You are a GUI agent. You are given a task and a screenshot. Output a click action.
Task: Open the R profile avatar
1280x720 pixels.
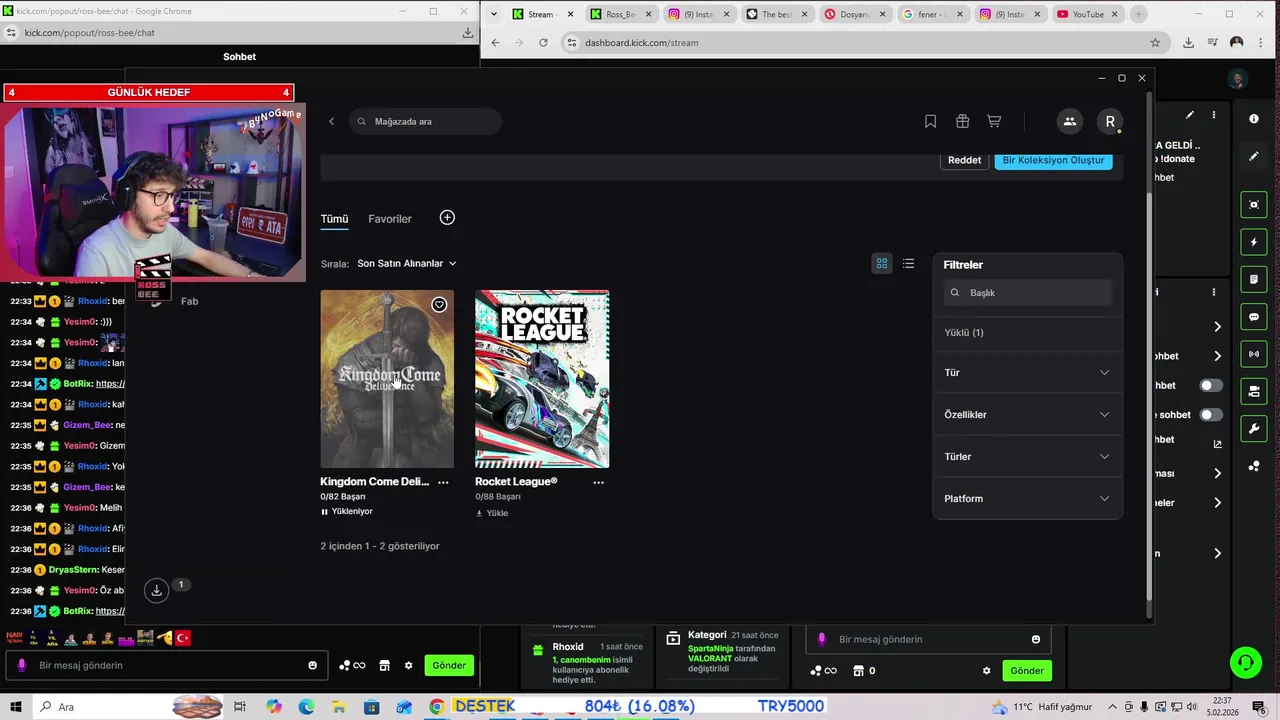tap(1110, 121)
